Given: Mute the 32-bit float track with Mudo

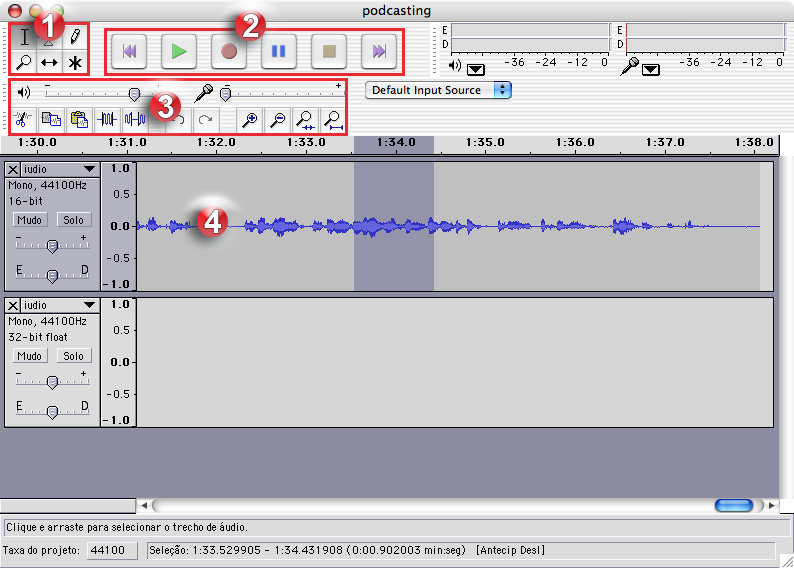Looking at the screenshot, I should pyautogui.click(x=30, y=356).
